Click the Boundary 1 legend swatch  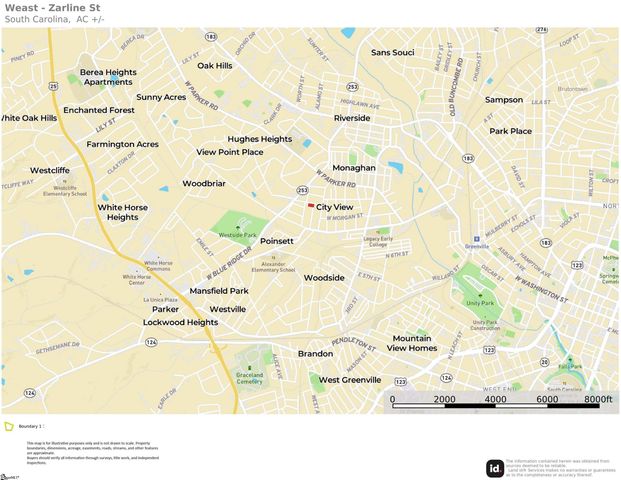(9, 427)
